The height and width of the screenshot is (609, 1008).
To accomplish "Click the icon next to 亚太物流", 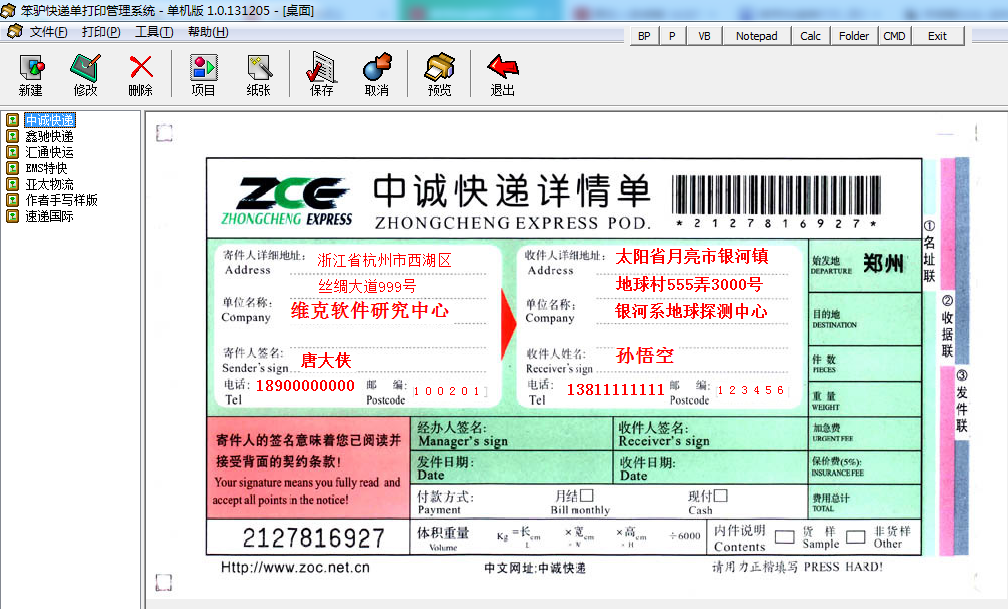I will tap(12, 184).
